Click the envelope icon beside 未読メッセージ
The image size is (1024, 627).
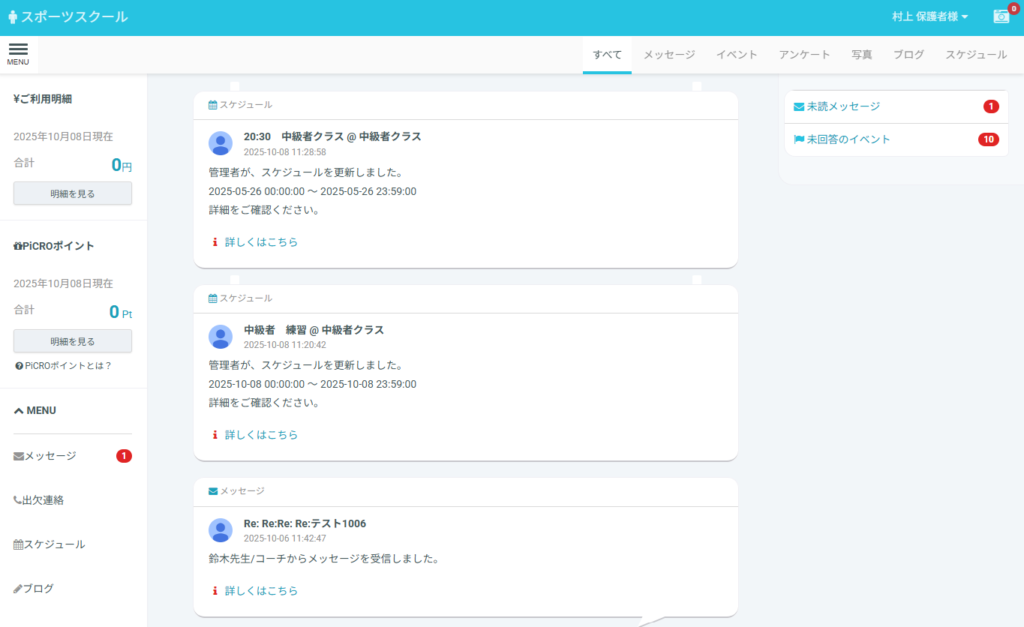point(799,106)
